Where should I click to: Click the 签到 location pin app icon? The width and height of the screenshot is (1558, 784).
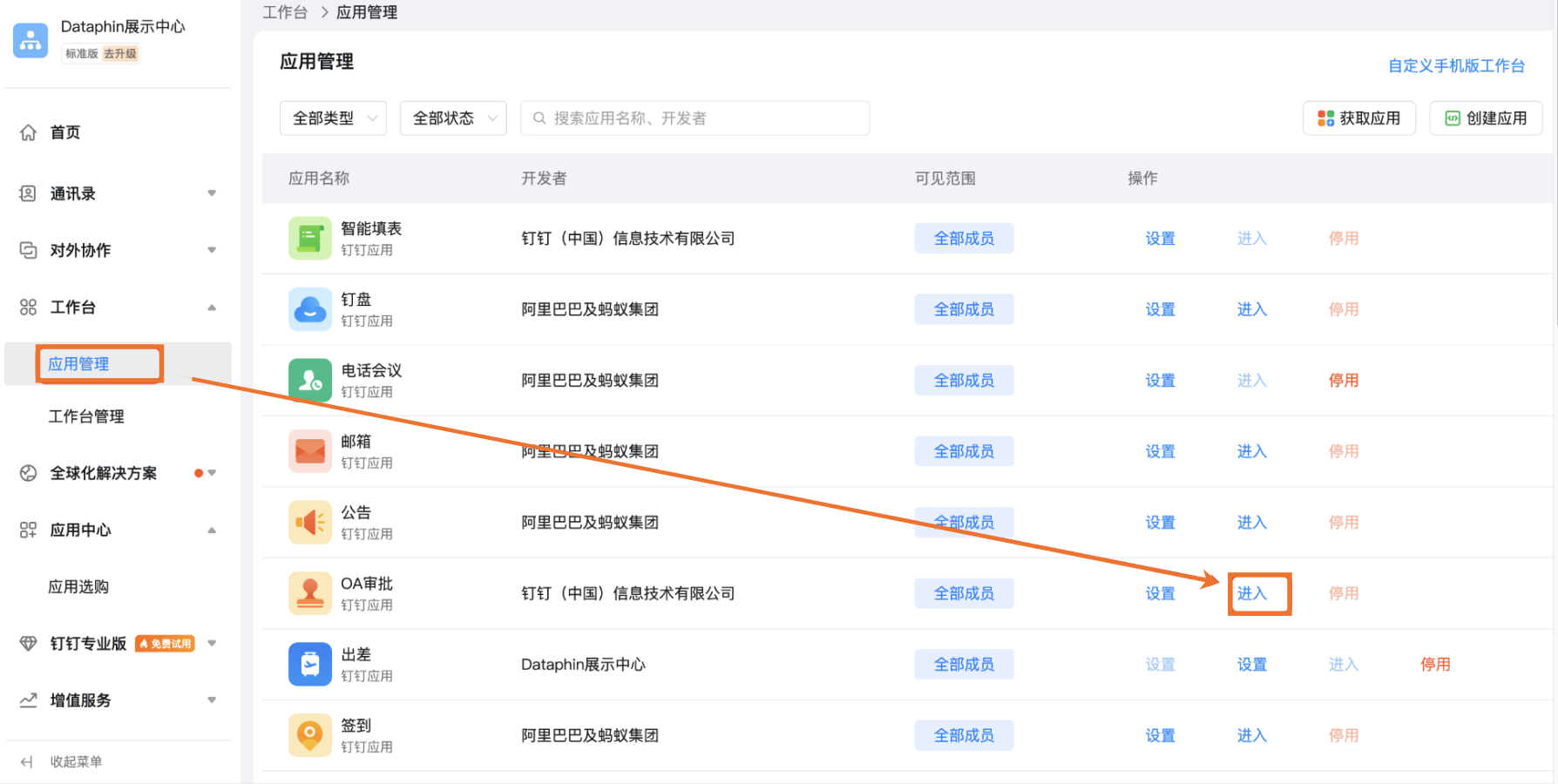click(x=310, y=735)
